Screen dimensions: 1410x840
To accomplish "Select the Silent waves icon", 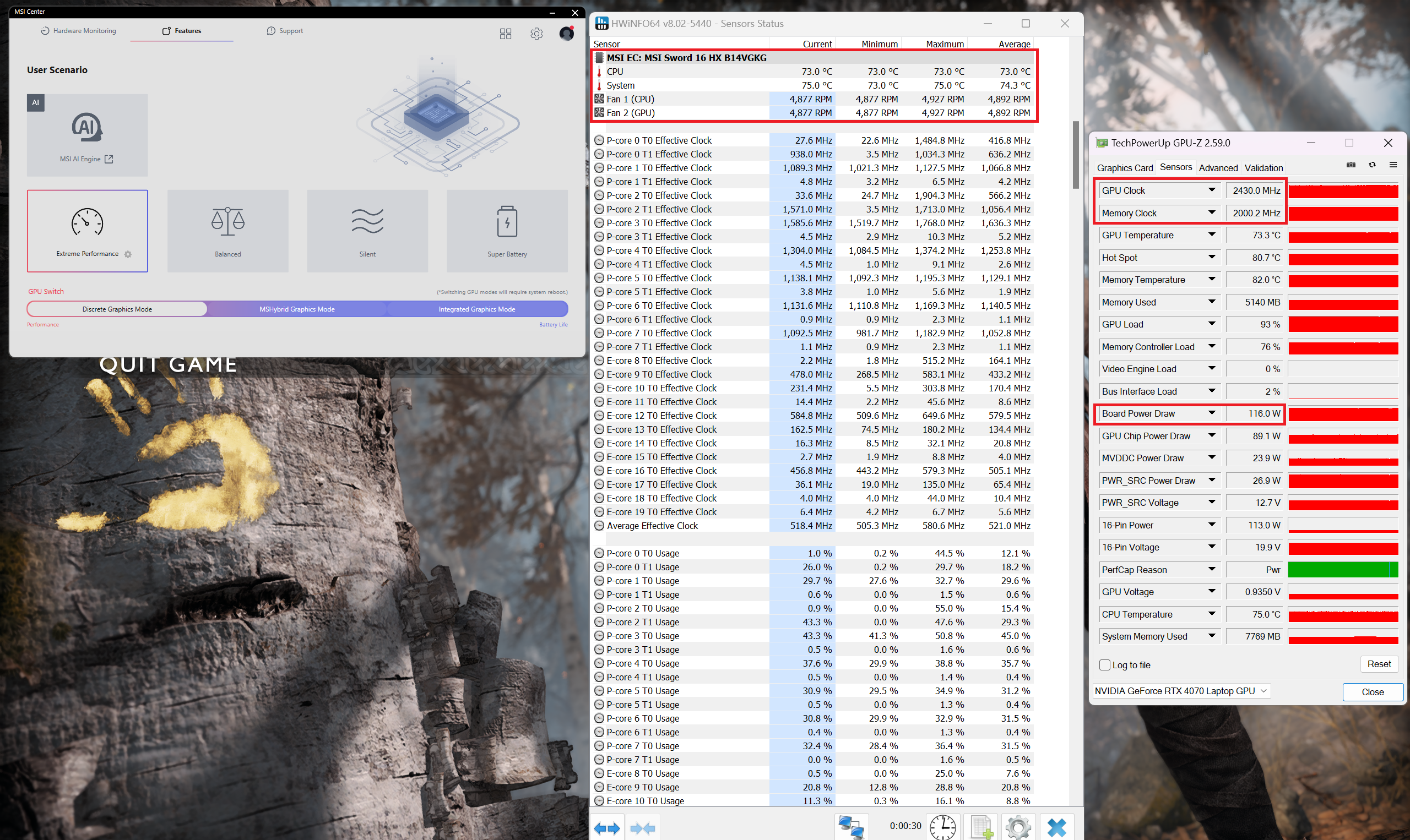I will [x=367, y=221].
